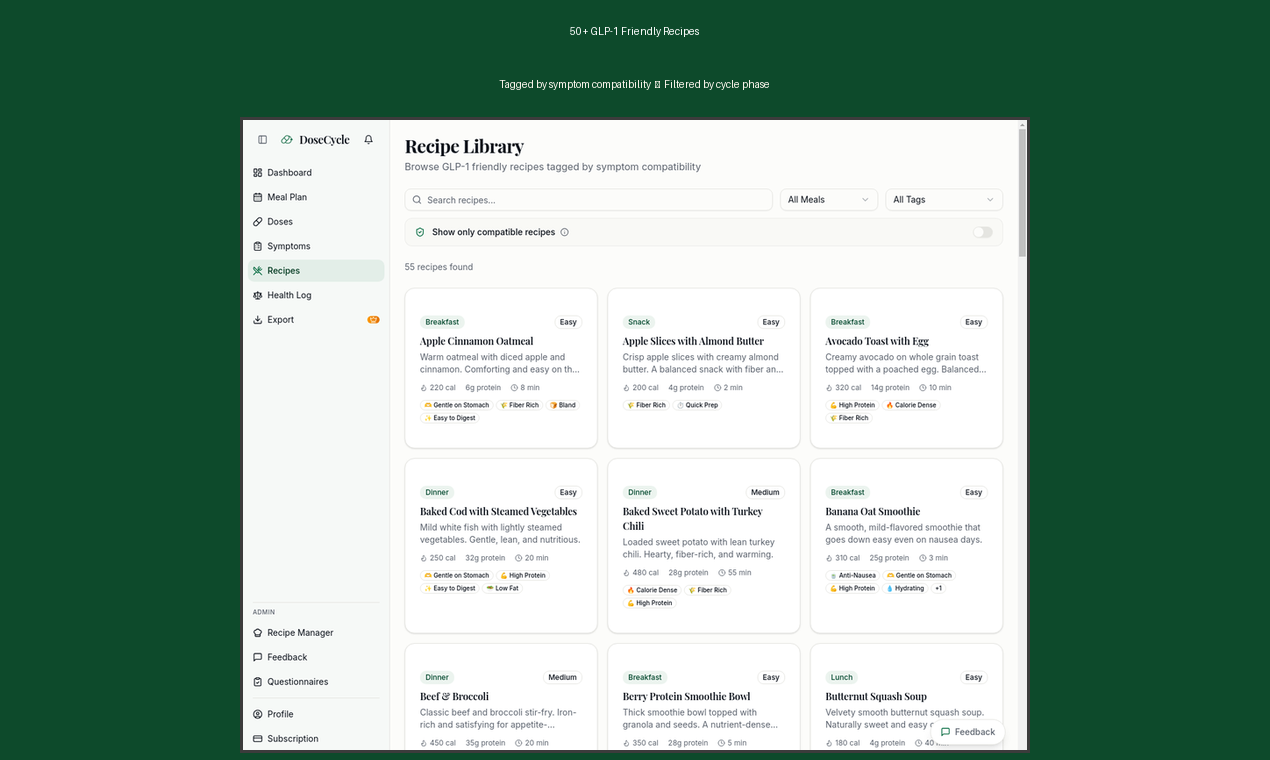
Task: Click the Export download icon
Action: point(258,320)
